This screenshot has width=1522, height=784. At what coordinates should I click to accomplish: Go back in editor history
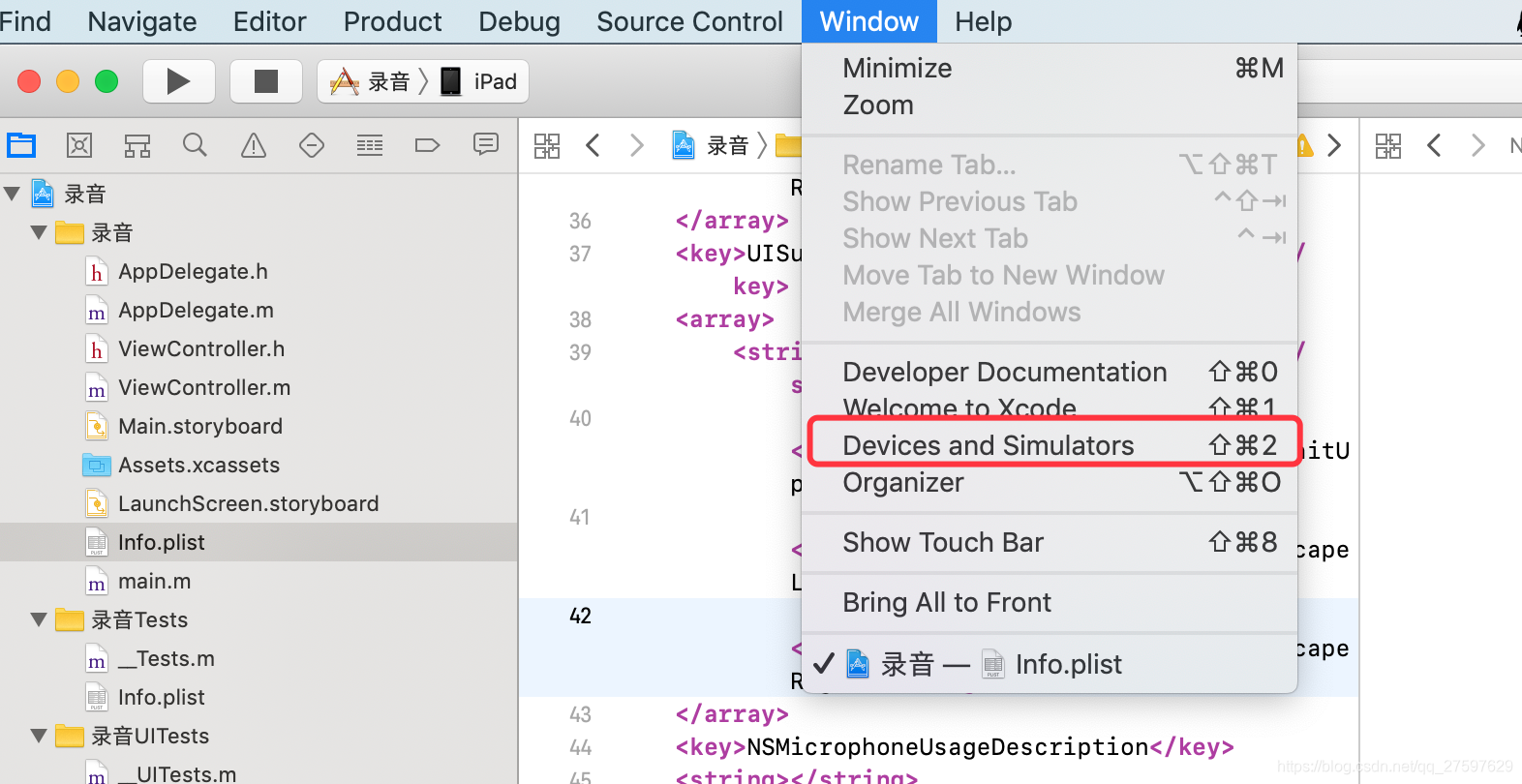point(594,146)
